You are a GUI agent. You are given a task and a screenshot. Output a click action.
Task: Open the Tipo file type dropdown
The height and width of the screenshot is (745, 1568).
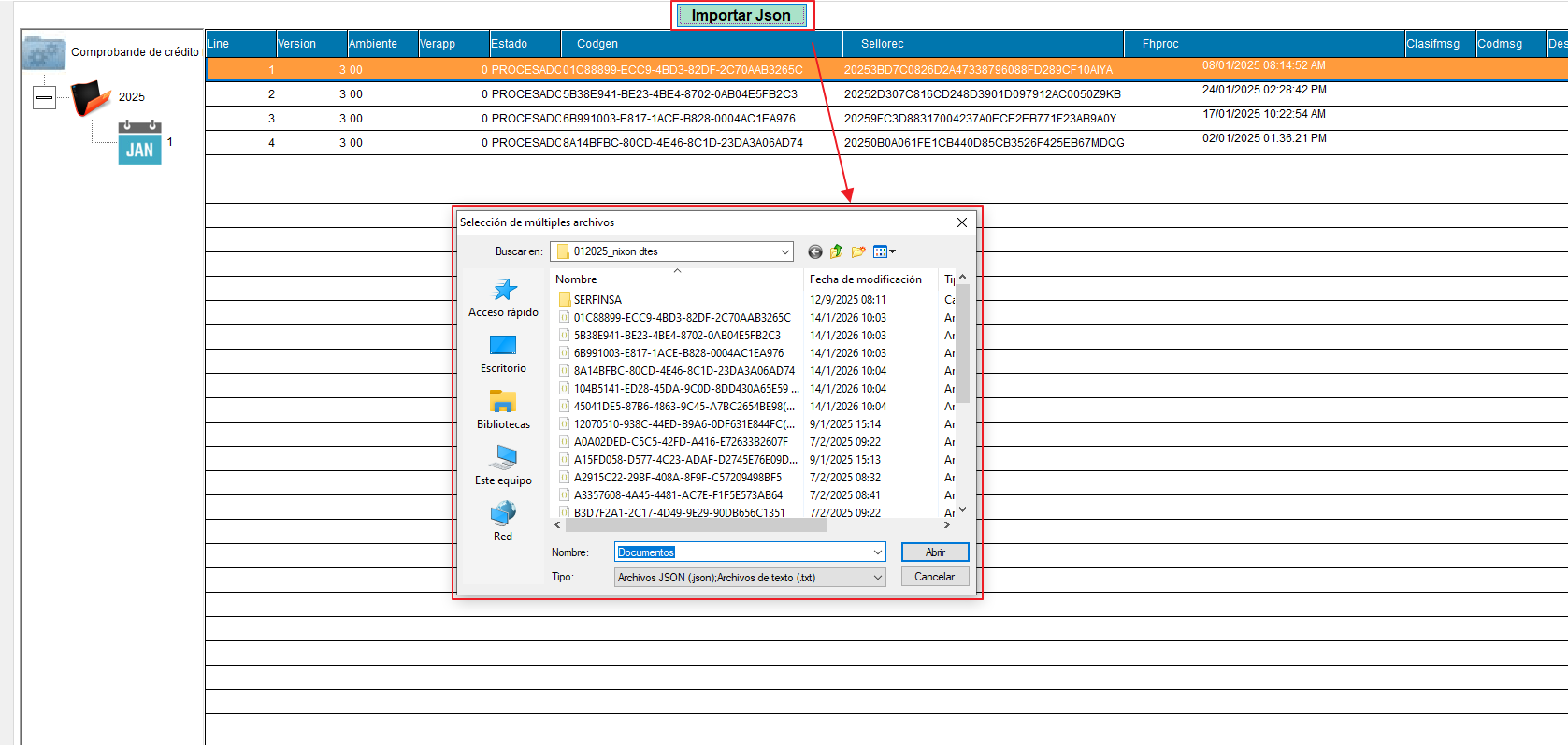750,578
